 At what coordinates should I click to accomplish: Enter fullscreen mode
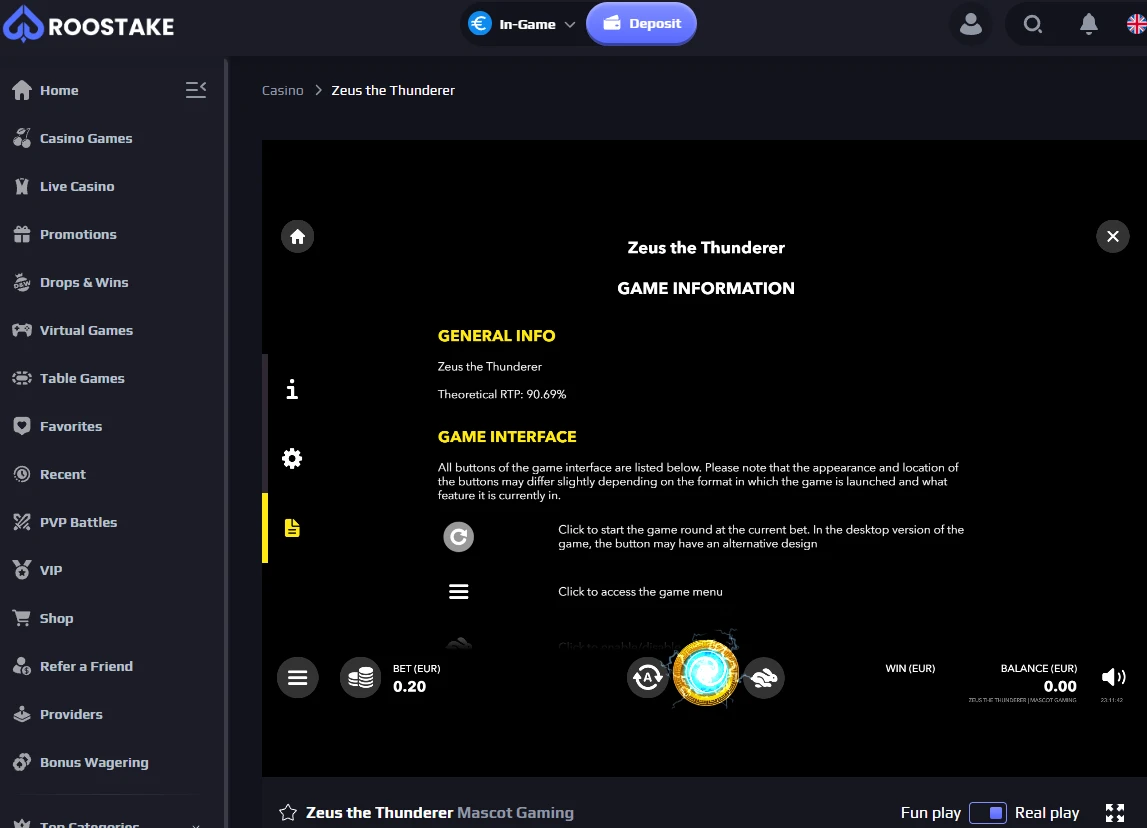1115,813
